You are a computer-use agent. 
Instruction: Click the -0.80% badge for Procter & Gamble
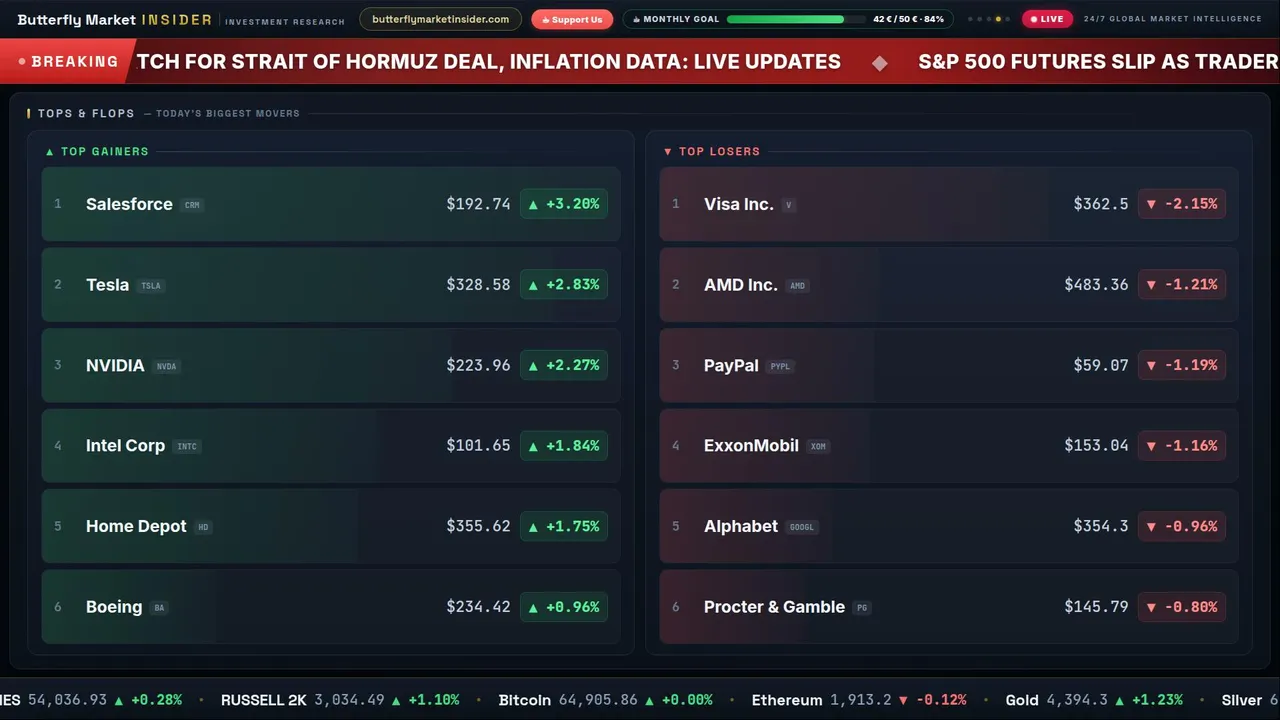click(1182, 607)
